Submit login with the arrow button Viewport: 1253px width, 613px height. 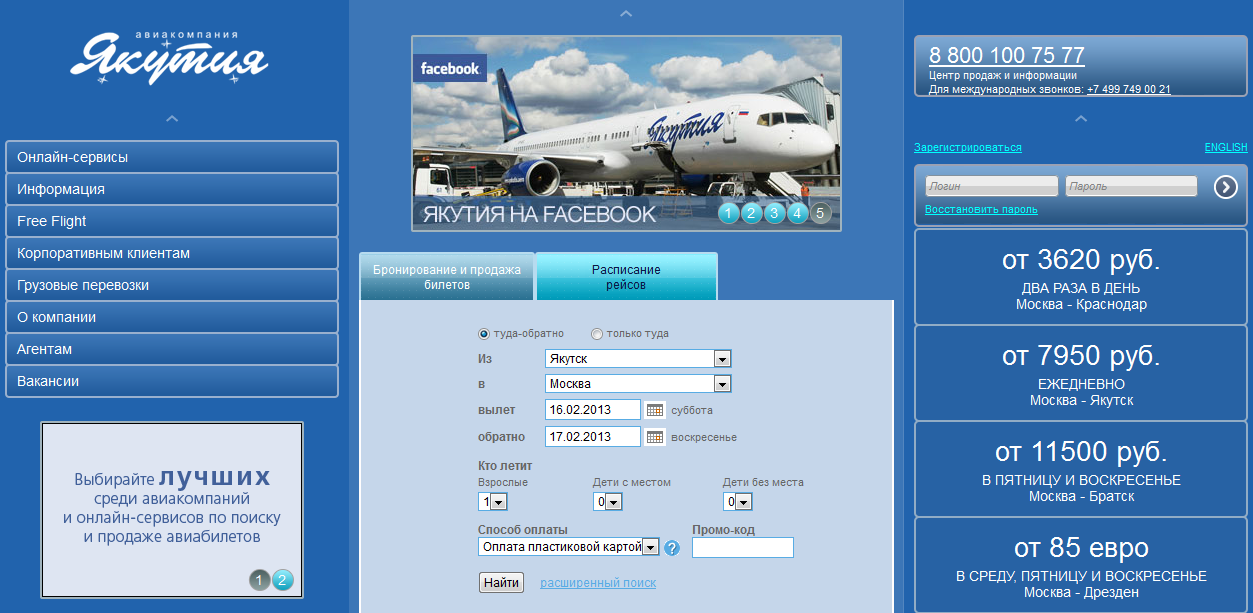tap(1226, 187)
